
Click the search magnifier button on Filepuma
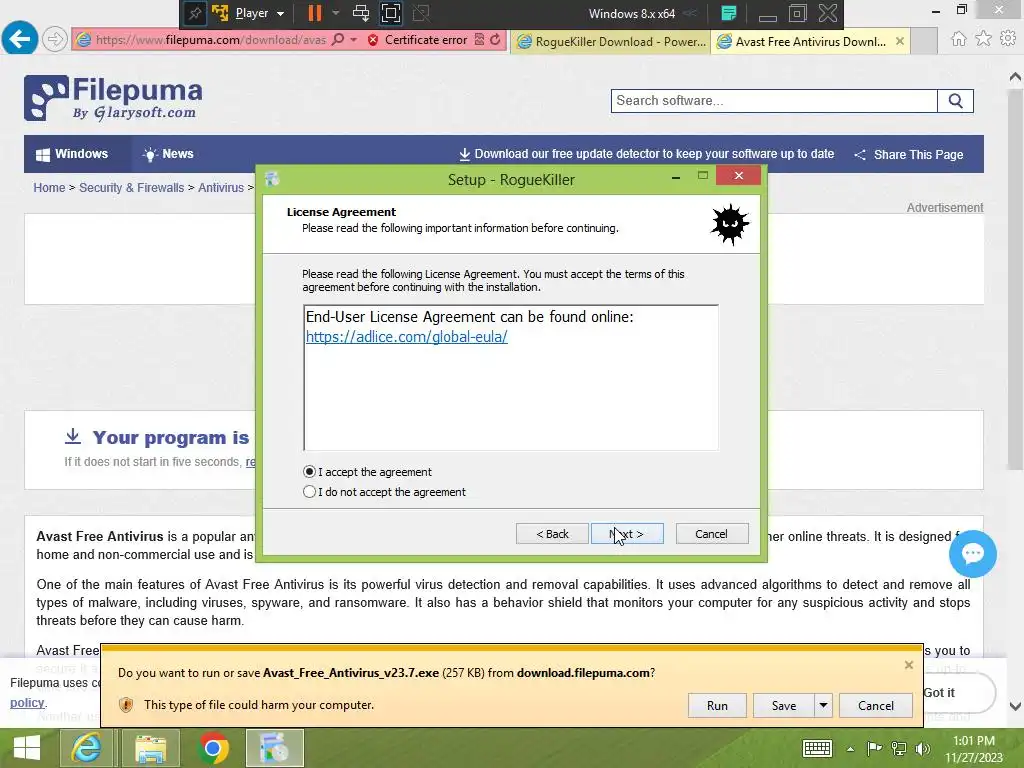click(x=955, y=101)
